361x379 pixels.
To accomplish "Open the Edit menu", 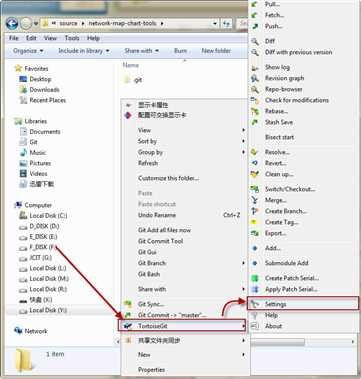I will pos(31,38).
